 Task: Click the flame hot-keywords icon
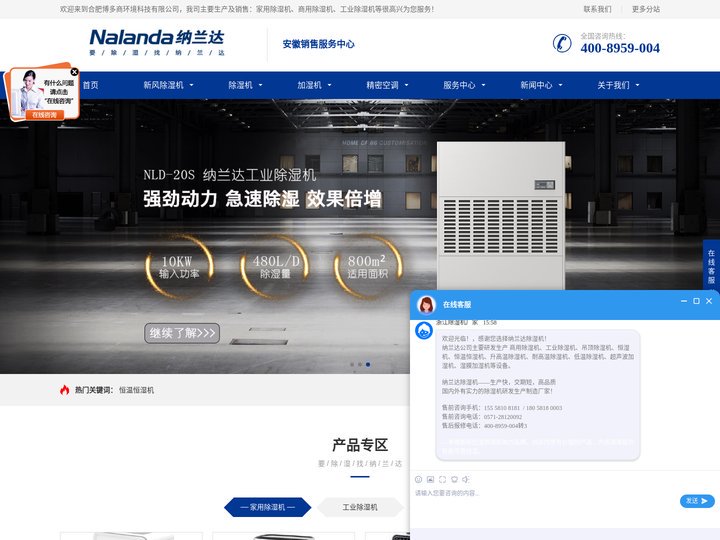(x=64, y=390)
